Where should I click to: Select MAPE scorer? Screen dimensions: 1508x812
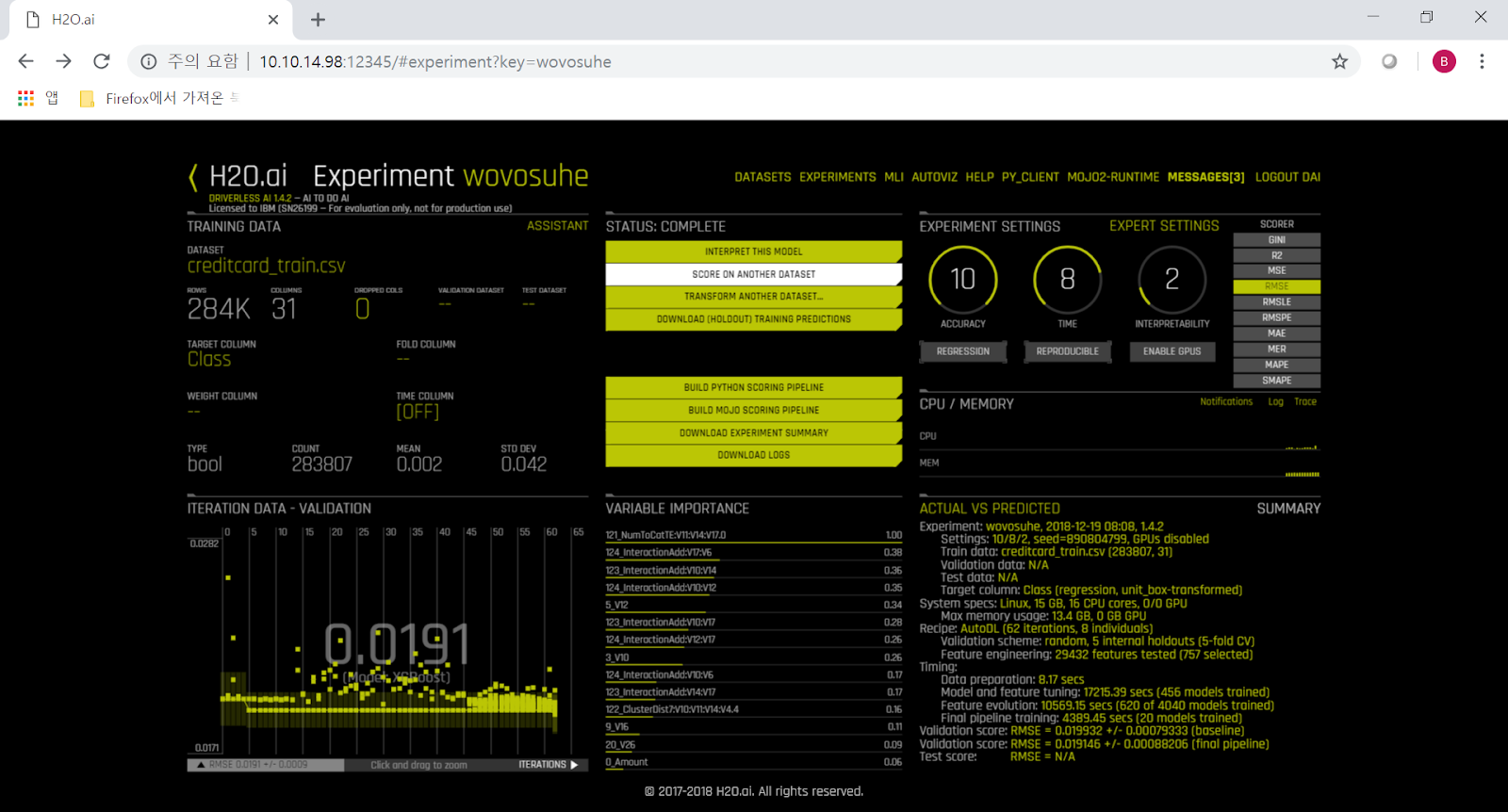click(x=1277, y=365)
